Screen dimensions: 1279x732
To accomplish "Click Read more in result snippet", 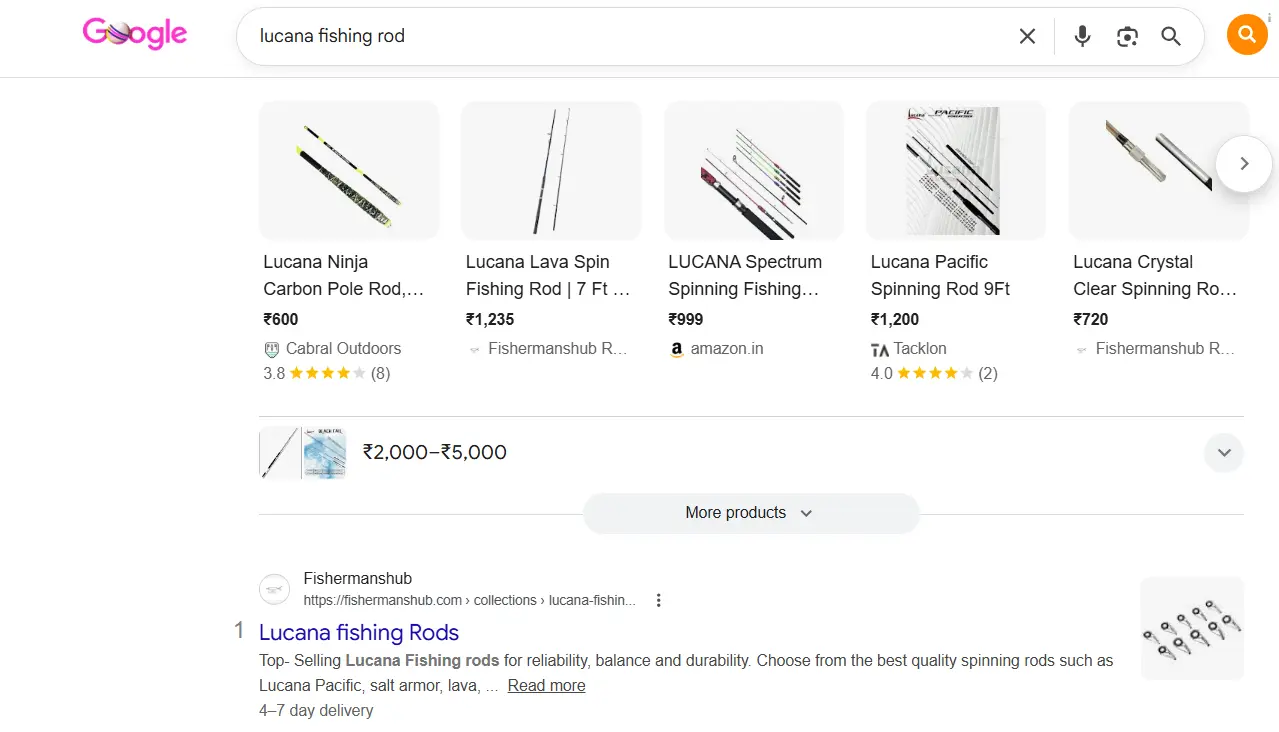I will tap(546, 686).
